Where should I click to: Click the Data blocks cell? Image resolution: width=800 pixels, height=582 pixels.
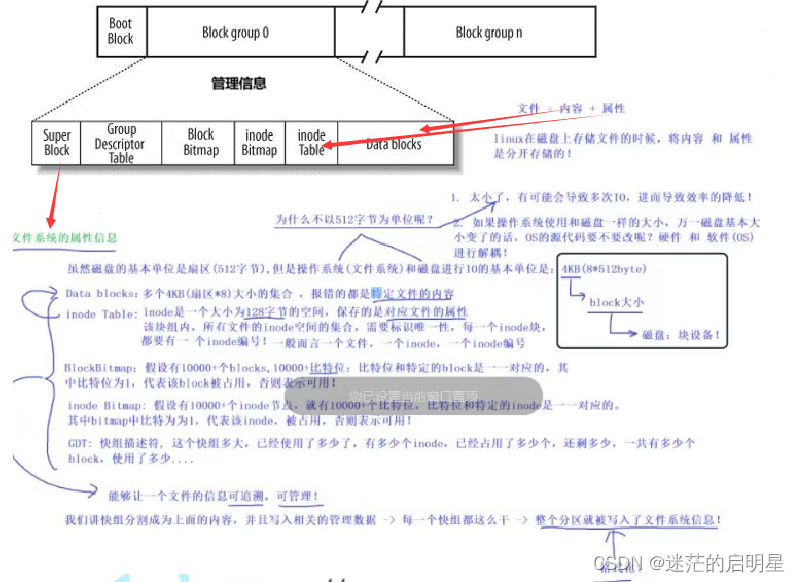pos(395,143)
